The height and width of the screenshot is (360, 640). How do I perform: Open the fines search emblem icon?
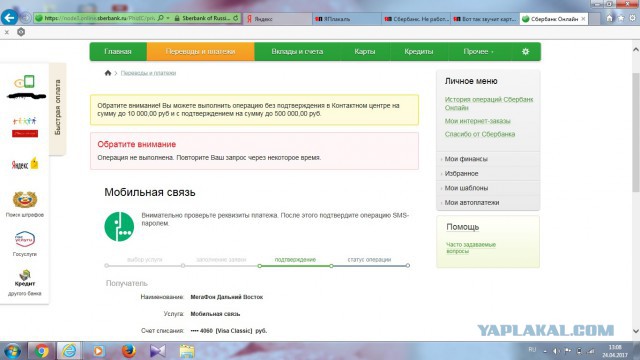click(24, 200)
